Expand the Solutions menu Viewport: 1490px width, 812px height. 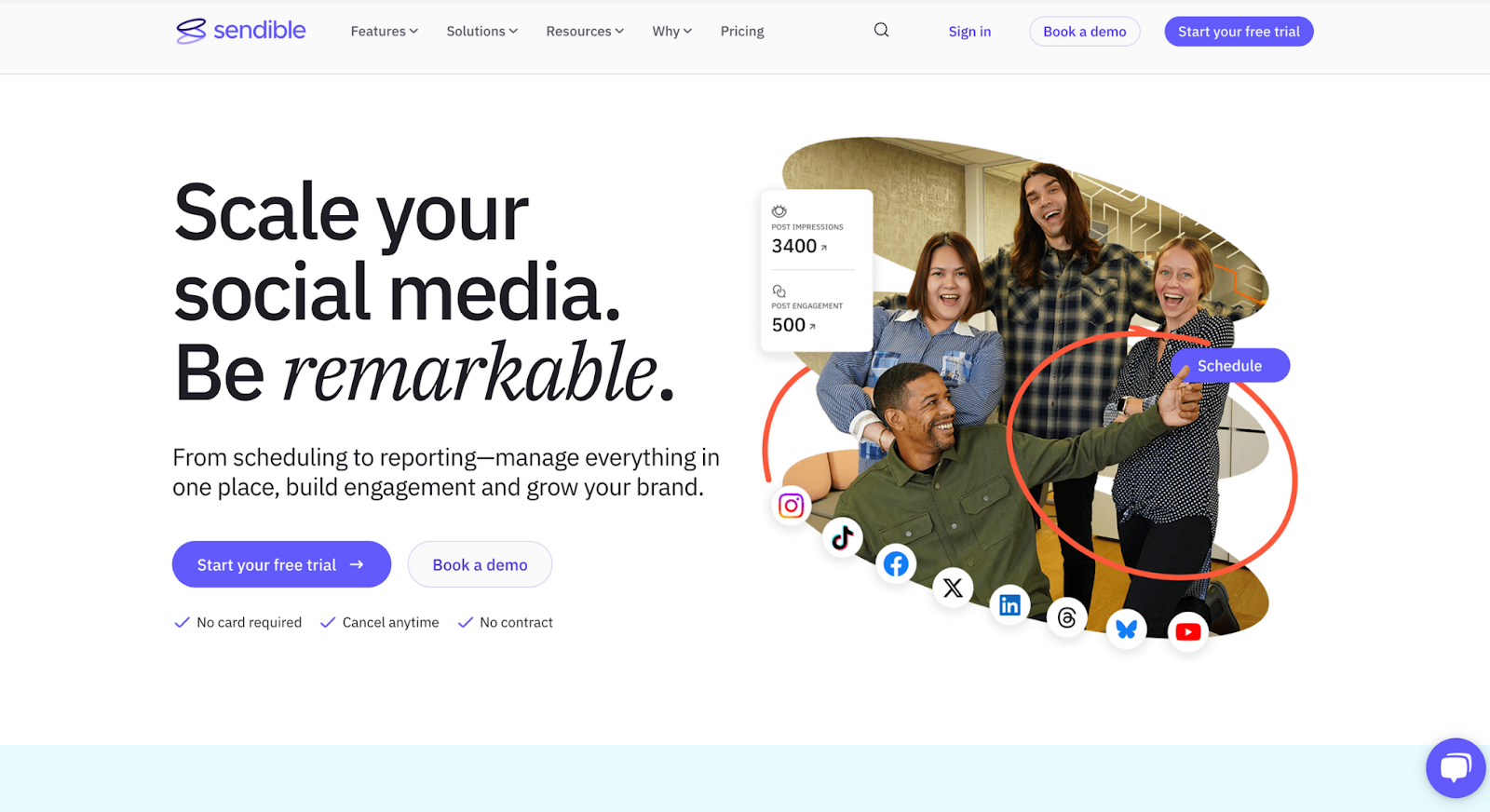point(482,31)
